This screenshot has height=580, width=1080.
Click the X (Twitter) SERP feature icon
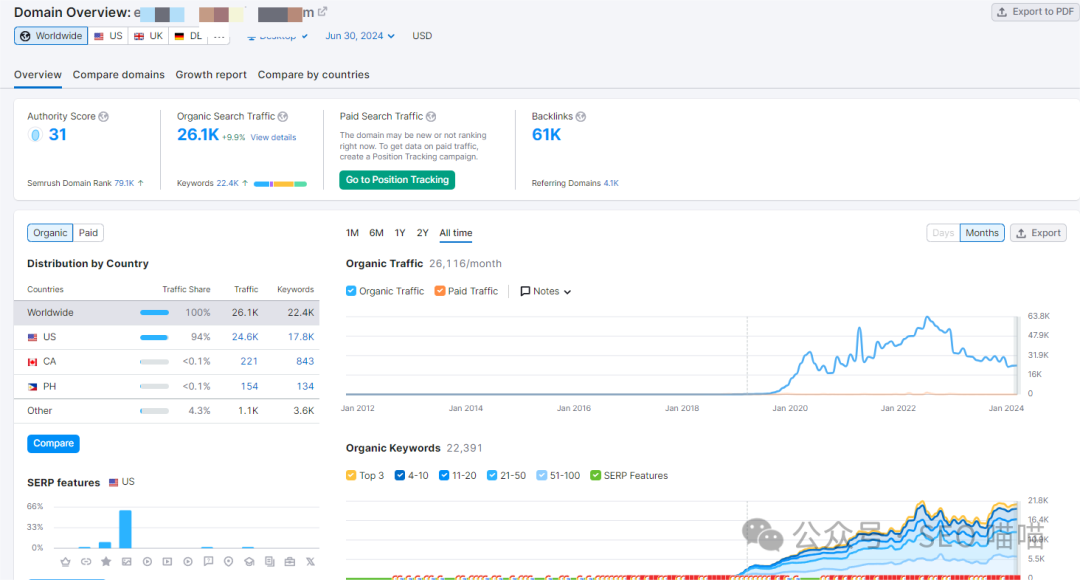click(310, 562)
